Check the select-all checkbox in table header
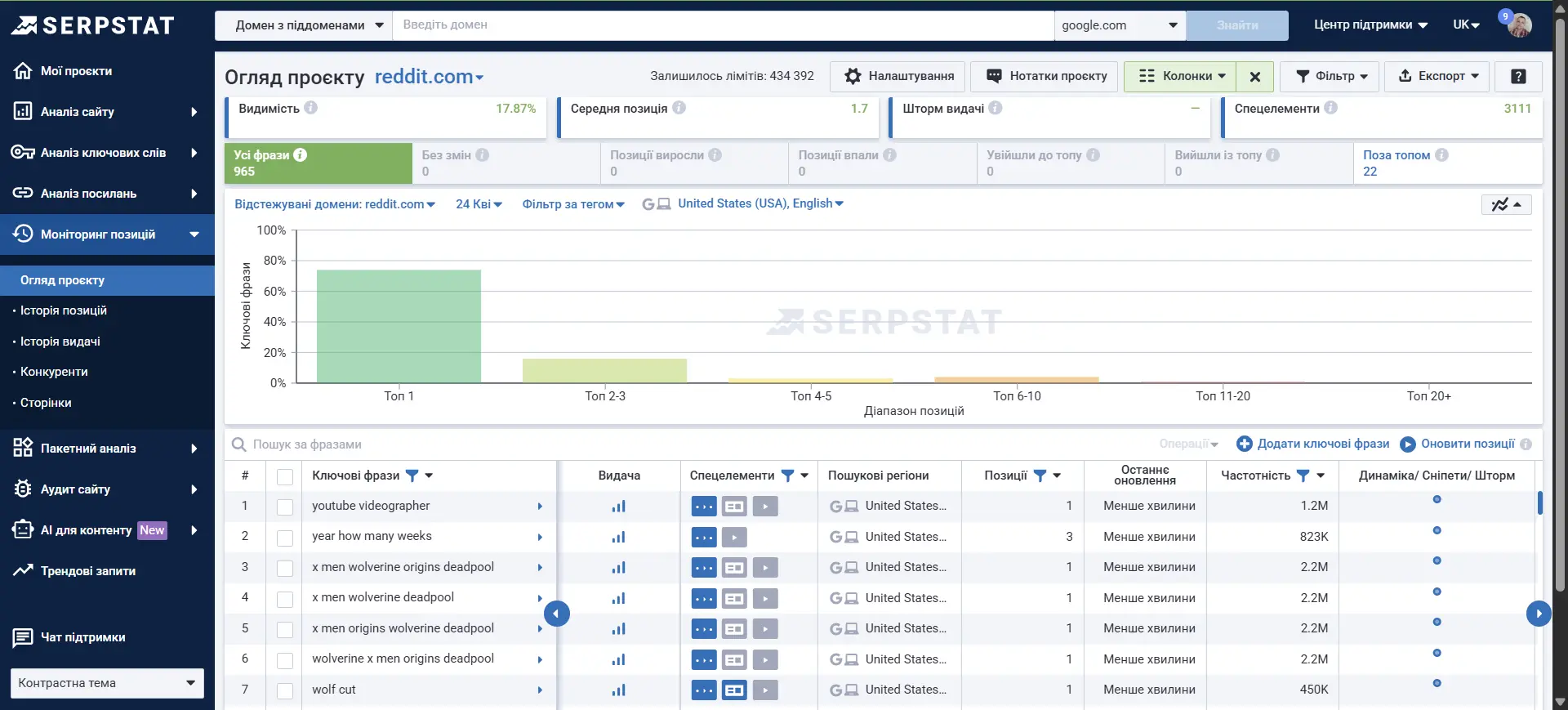Image resolution: width=1568 pixels, height=710 pixels. click(x=285, y=476)
